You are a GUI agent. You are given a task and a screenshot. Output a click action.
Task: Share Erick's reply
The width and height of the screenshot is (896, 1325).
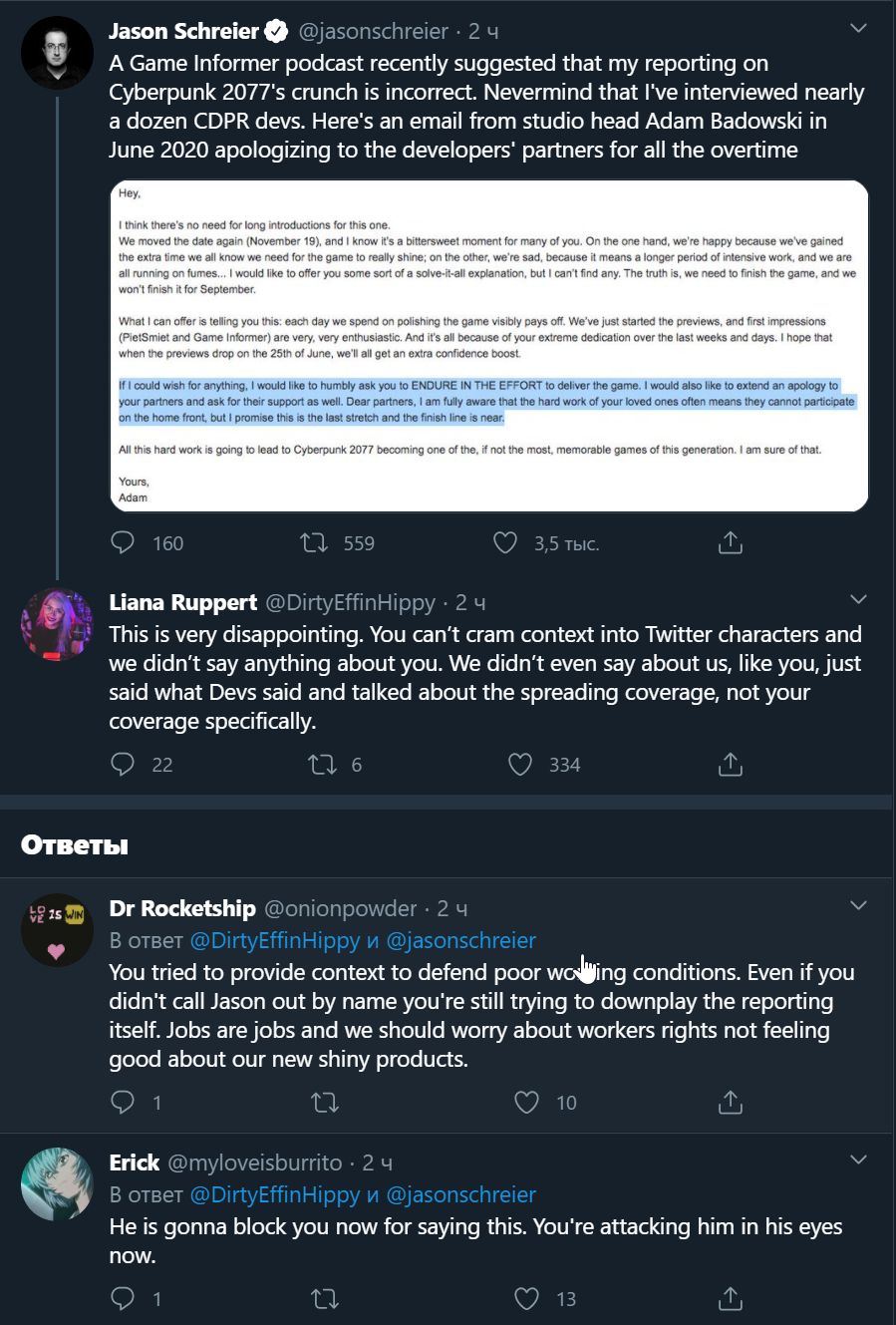coord(731,1298)
